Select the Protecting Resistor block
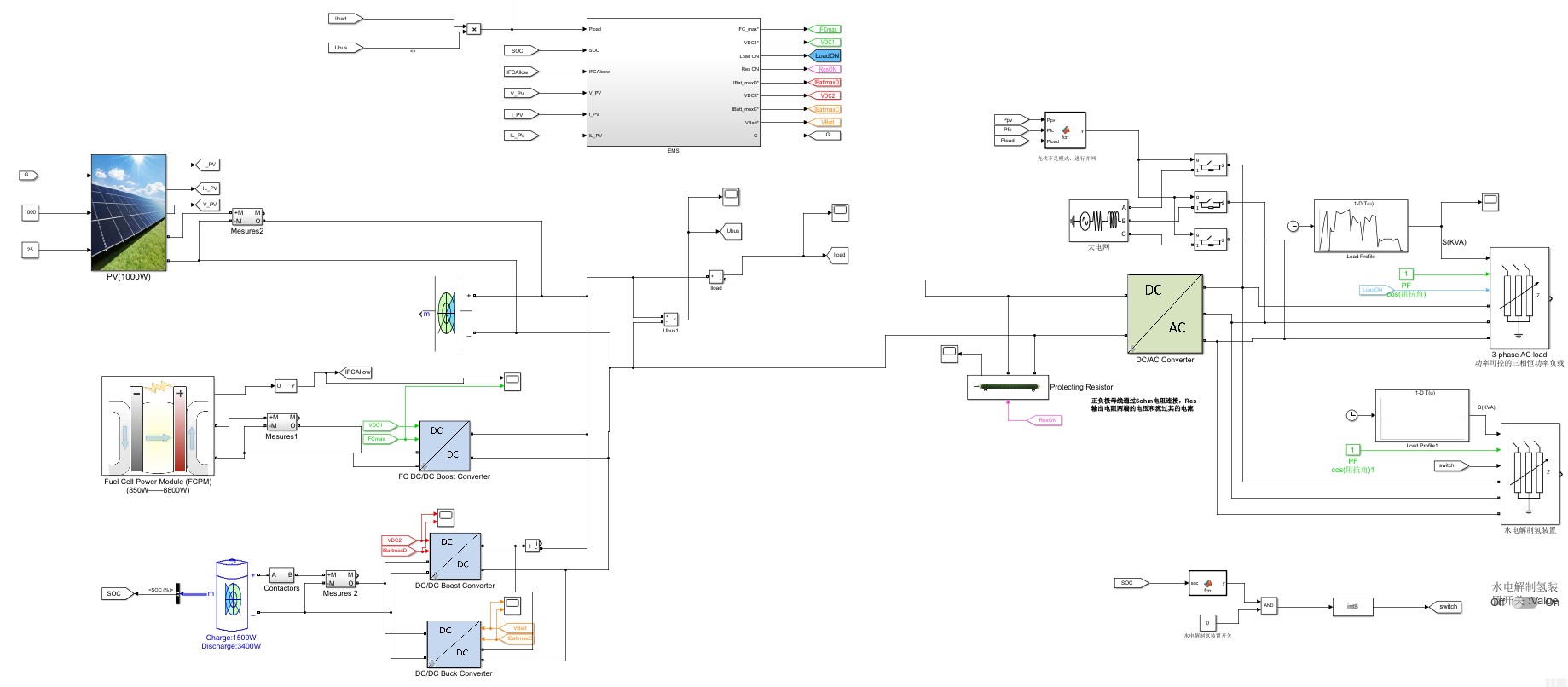 1007,387
